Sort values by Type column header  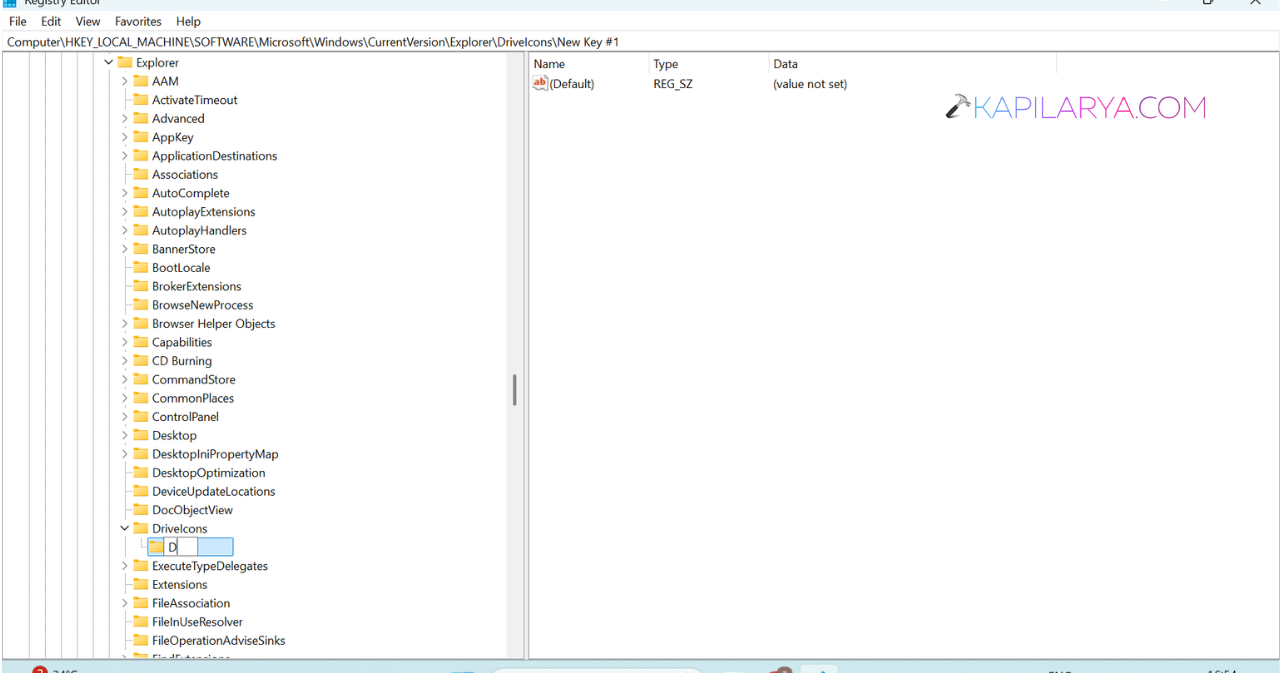click(709, 64)
